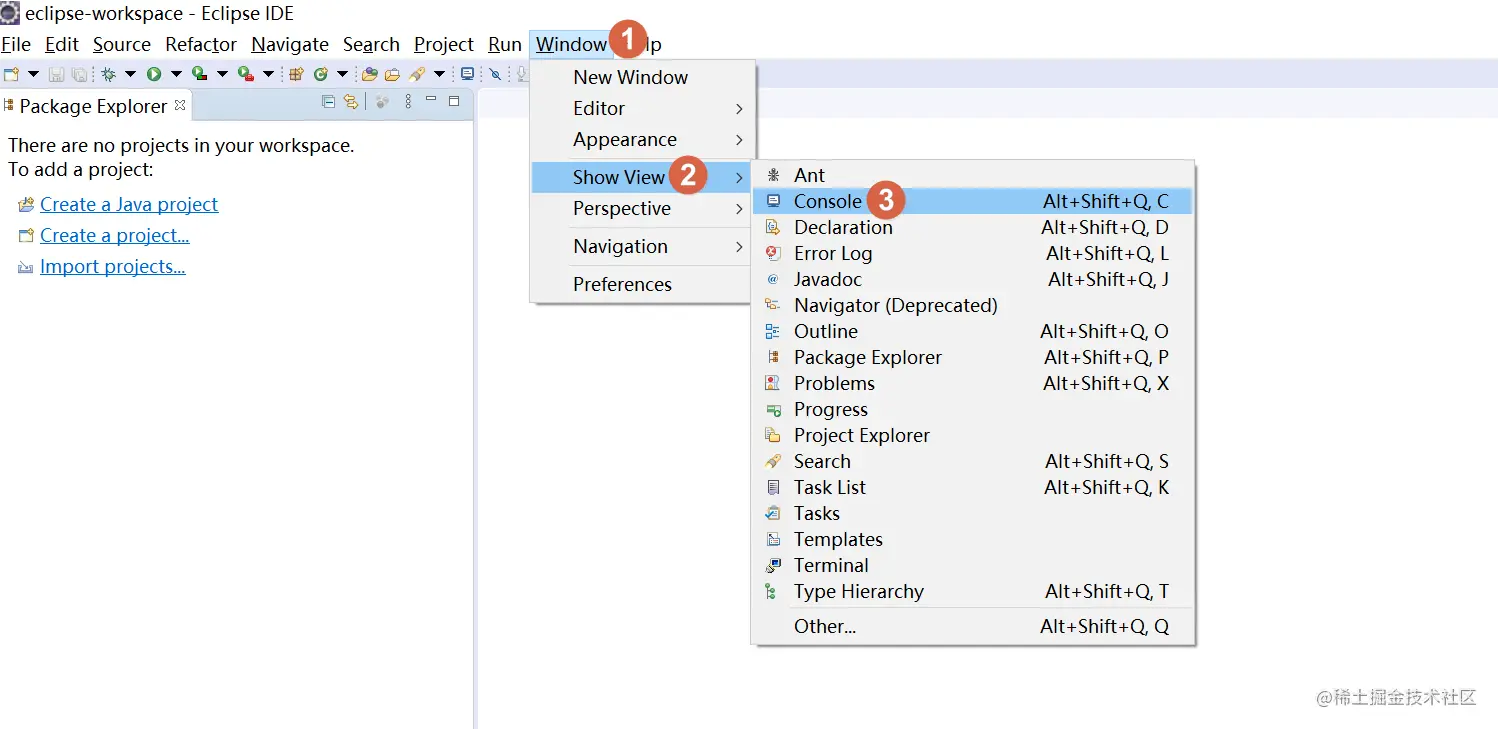Click the Window menu
1498x729 pixels.
coord(571,44)
